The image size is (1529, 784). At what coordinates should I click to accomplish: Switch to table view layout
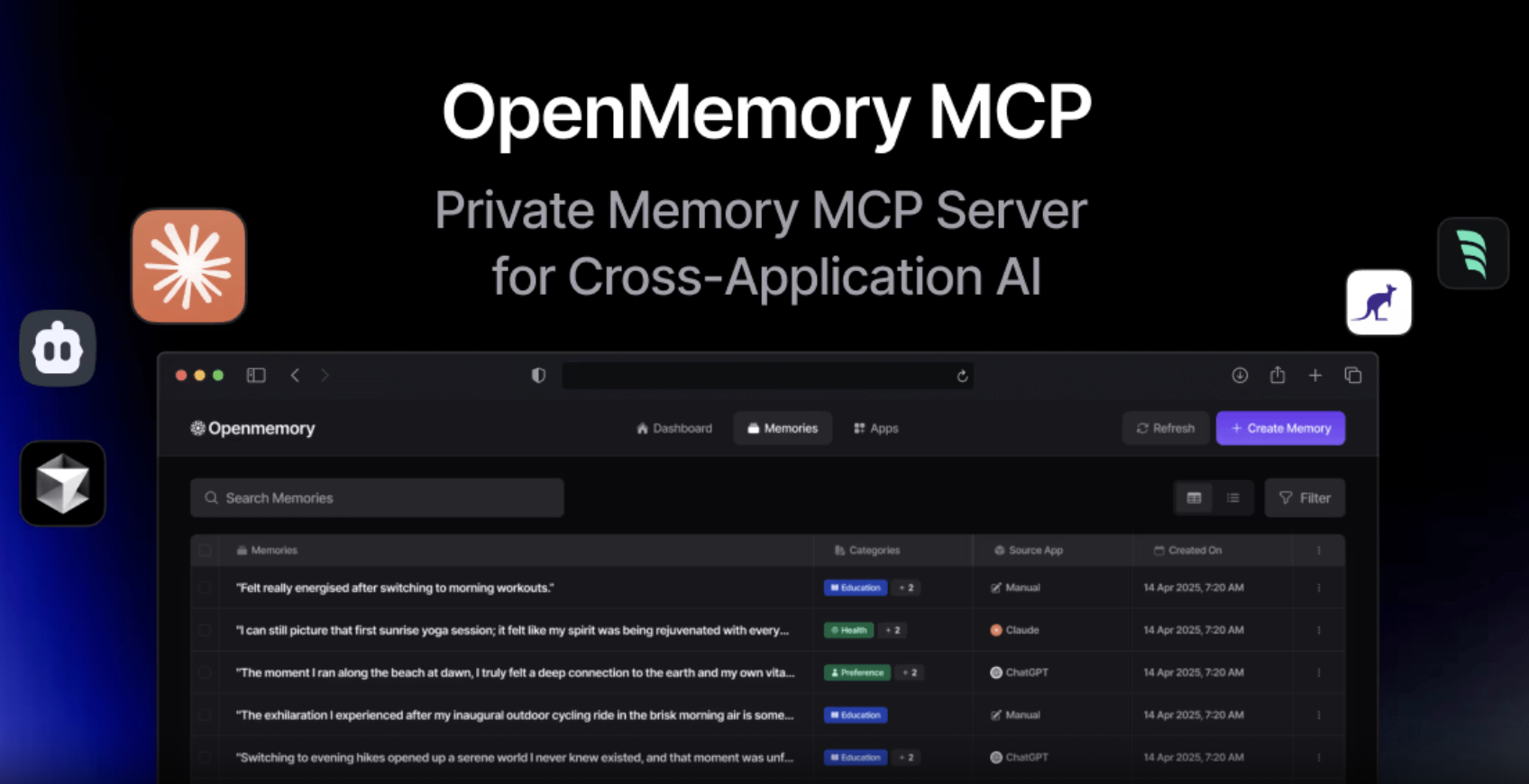pyautogui.click(x=1194, y=498)
